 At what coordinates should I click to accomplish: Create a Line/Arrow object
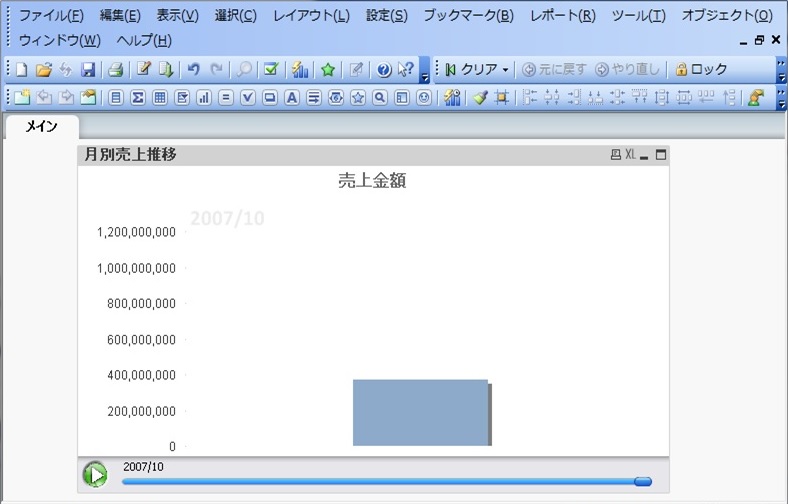tap(314, 97)
